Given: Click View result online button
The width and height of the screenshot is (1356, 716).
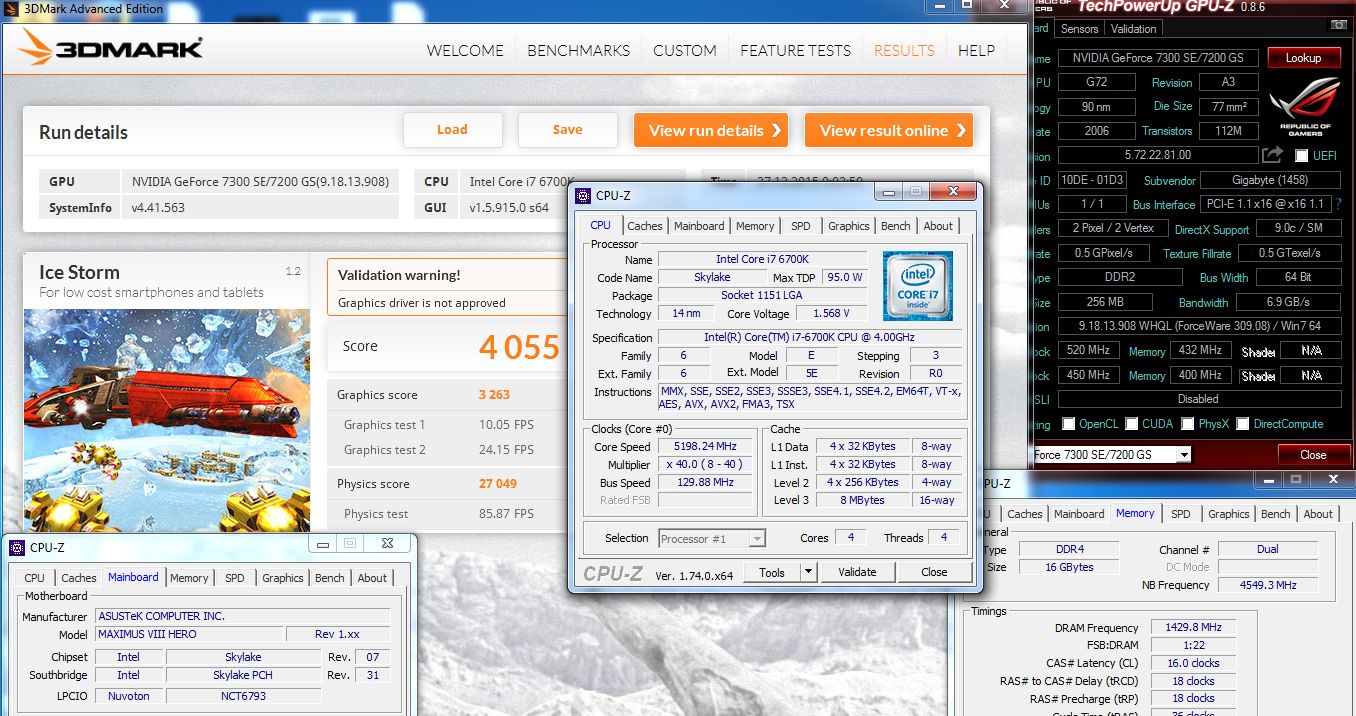Looking at the screenshot, I should point(889,130).
